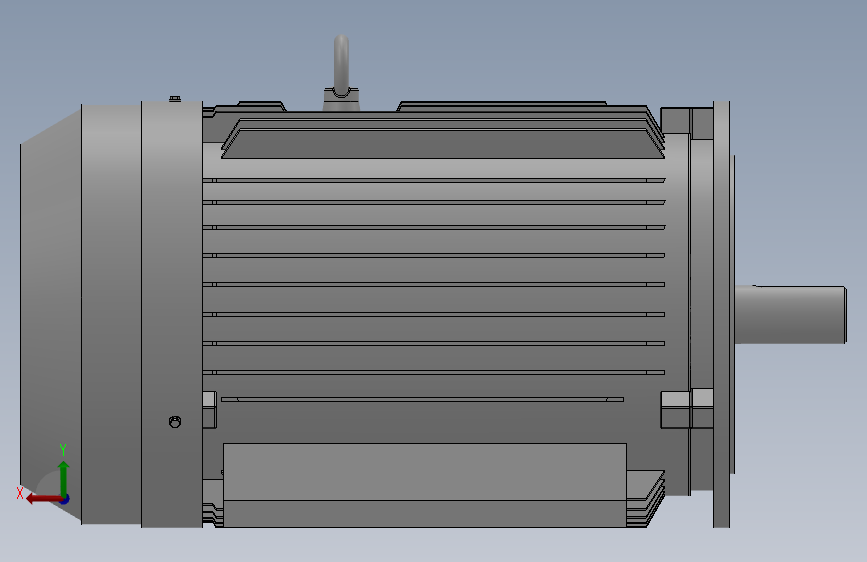Image resolution: width=867 pixels, height=562 pixels.
Task: Select the lifting eye bolt on top
Action: click(x=341, y=72)
